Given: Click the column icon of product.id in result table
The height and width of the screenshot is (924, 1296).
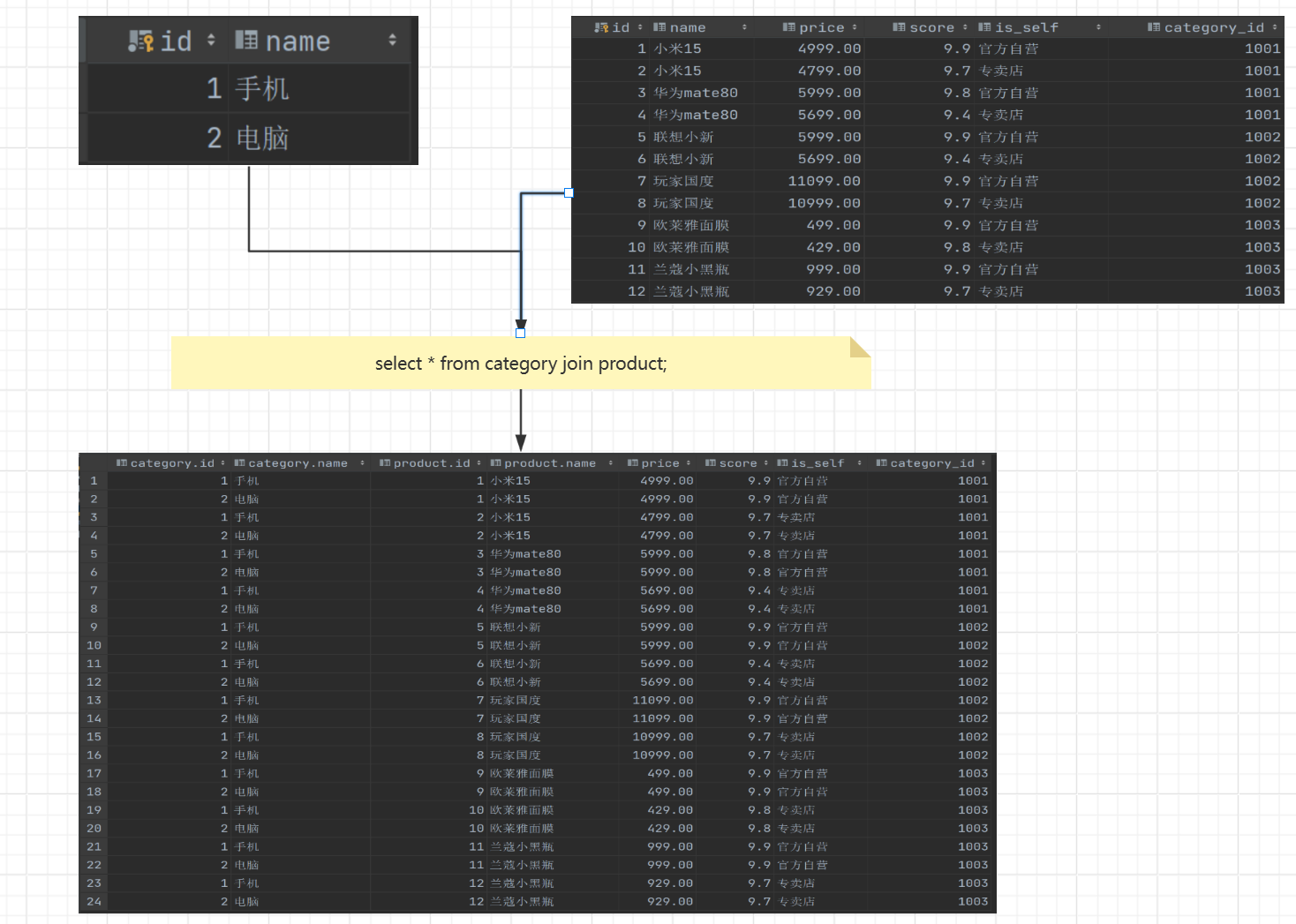Looking at the screenshot, I should pos(385,462).
